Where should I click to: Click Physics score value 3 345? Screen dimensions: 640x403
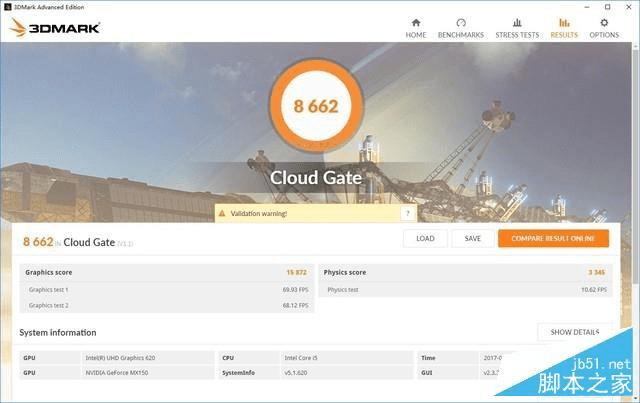597,272
